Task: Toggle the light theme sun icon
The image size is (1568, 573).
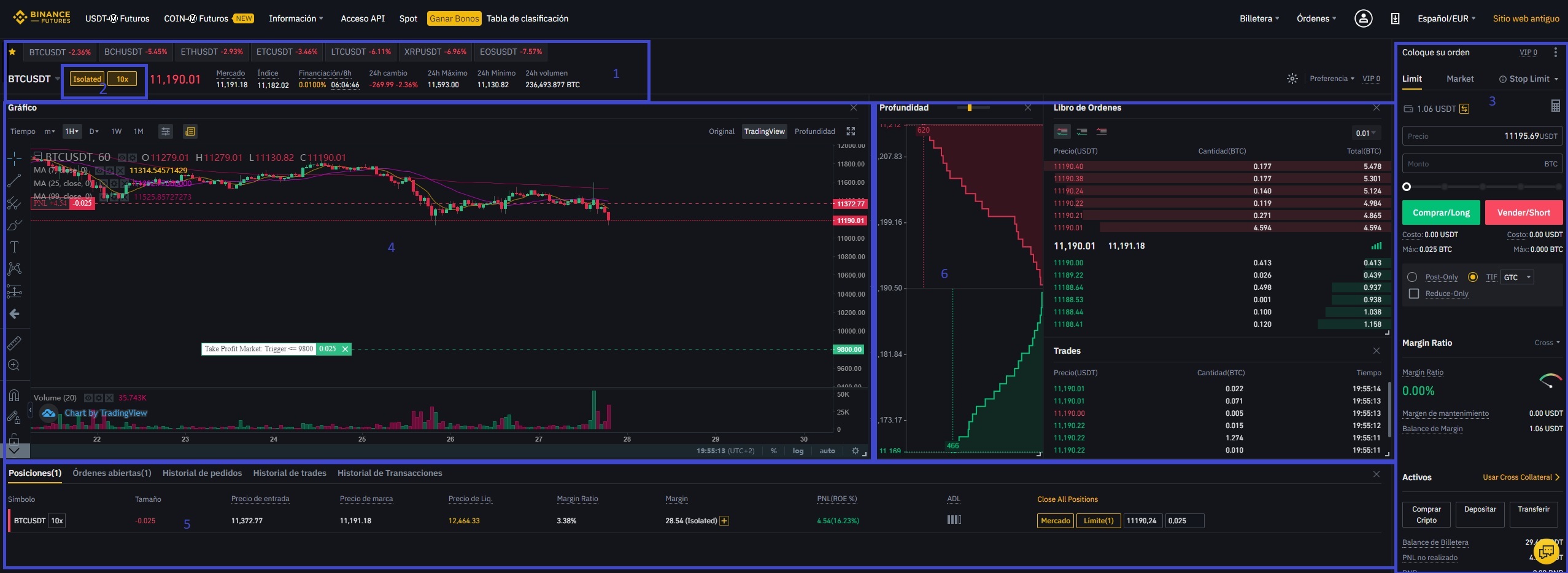Action: point(1292,79)
